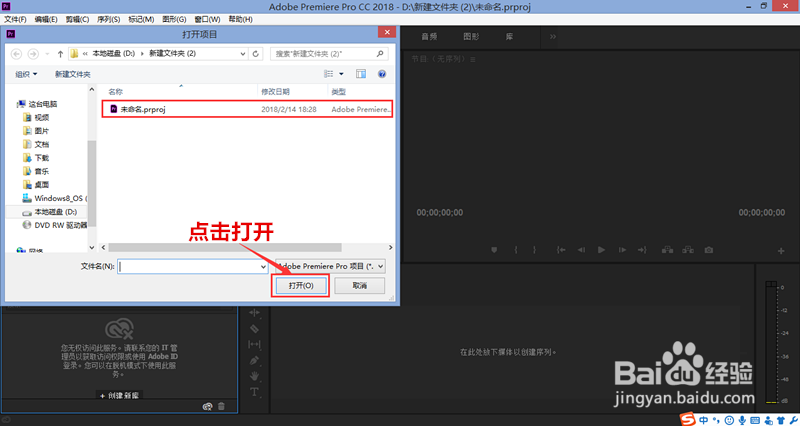Click the horizontal scrollbar of file list

[225, 247]
